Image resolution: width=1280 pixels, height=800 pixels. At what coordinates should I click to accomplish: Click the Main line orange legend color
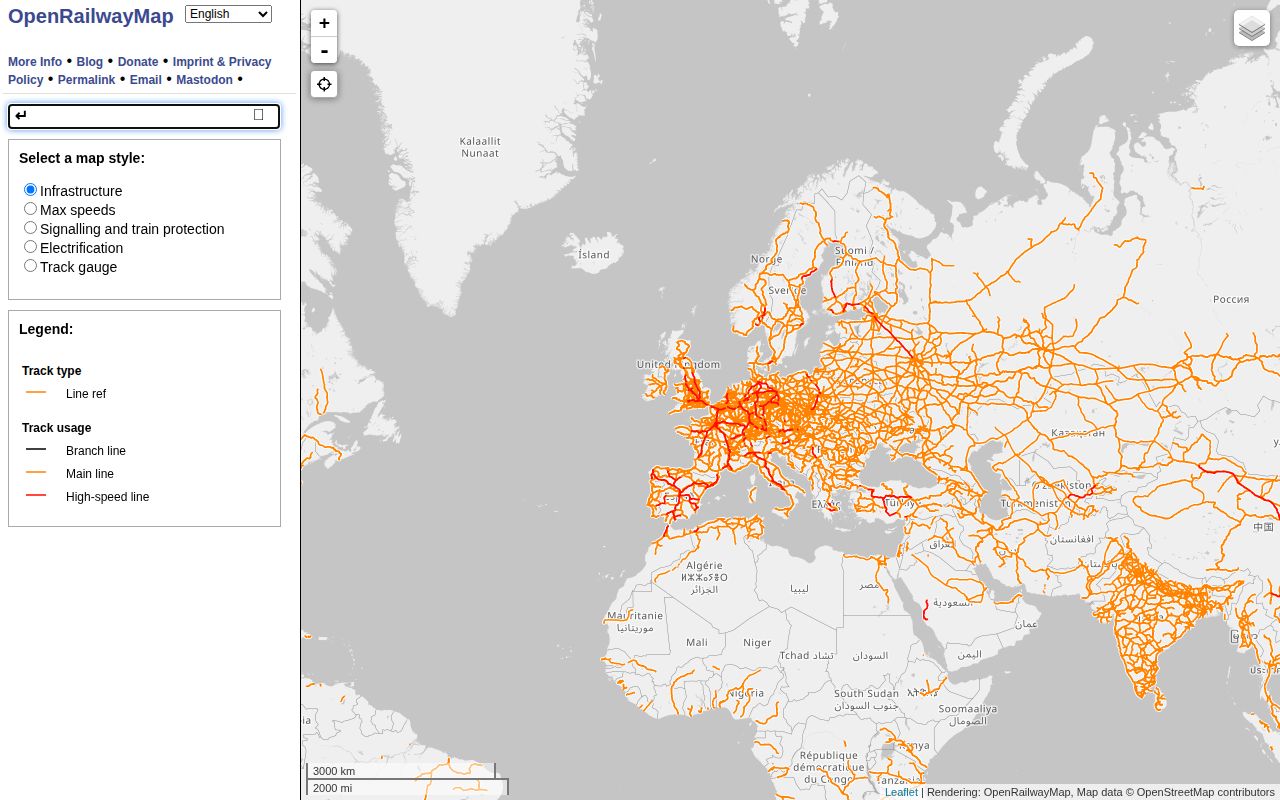pos(36,472)
